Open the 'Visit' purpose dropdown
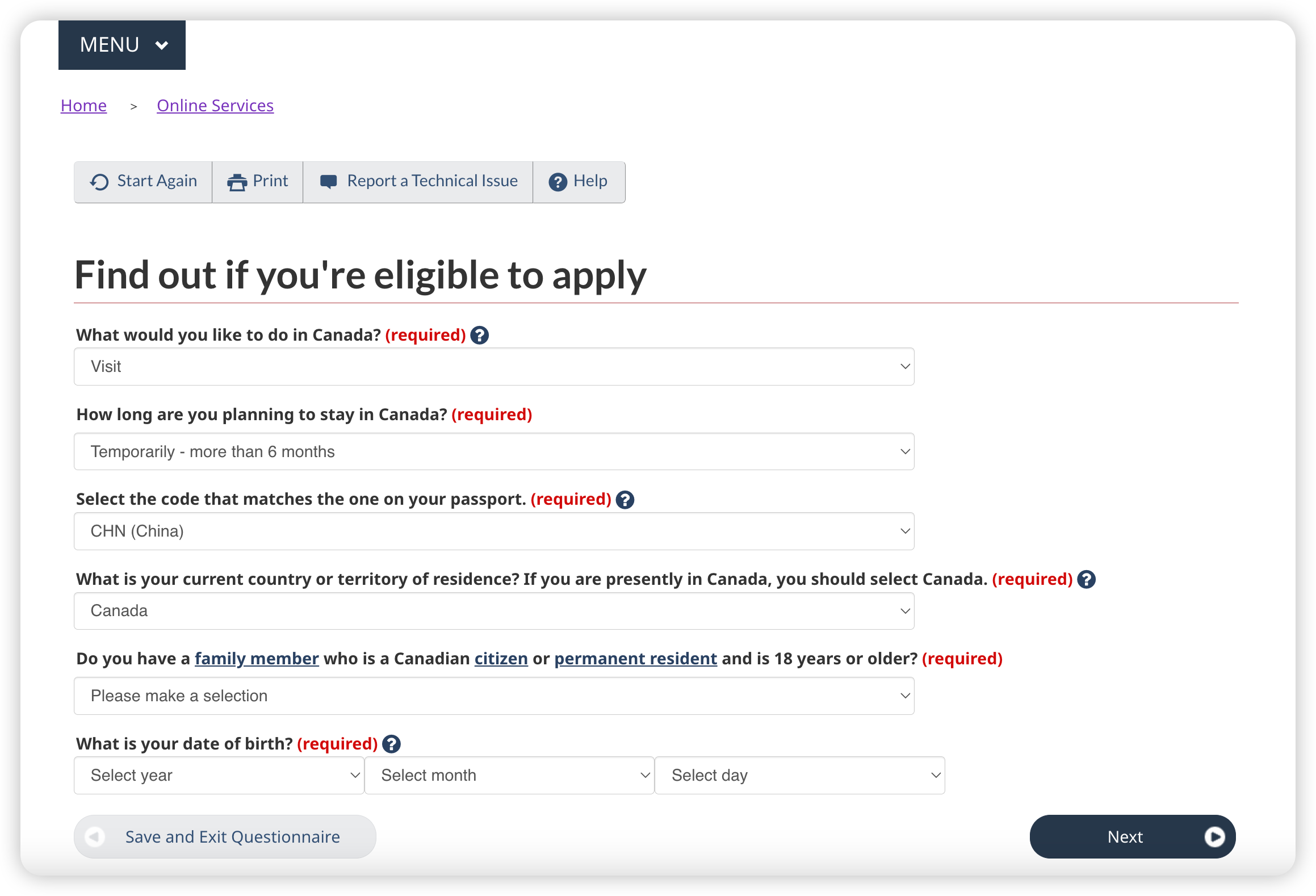The width and height of the screenshot is (1316, 896). (x=494, y=367)
